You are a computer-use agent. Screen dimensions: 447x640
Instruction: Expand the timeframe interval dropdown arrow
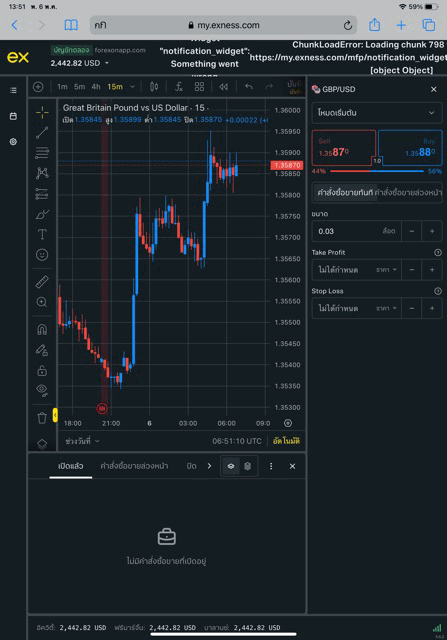coord(132,87)
